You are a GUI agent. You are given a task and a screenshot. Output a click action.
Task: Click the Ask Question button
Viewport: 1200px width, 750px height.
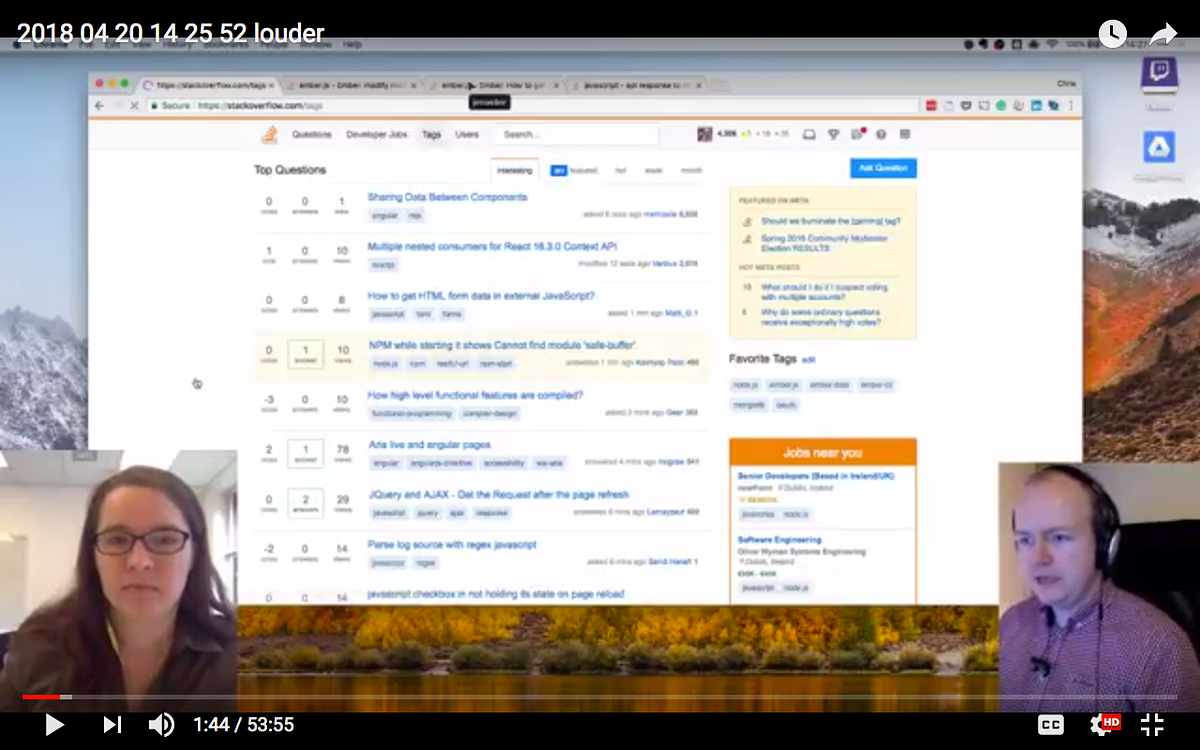point(882,167)
